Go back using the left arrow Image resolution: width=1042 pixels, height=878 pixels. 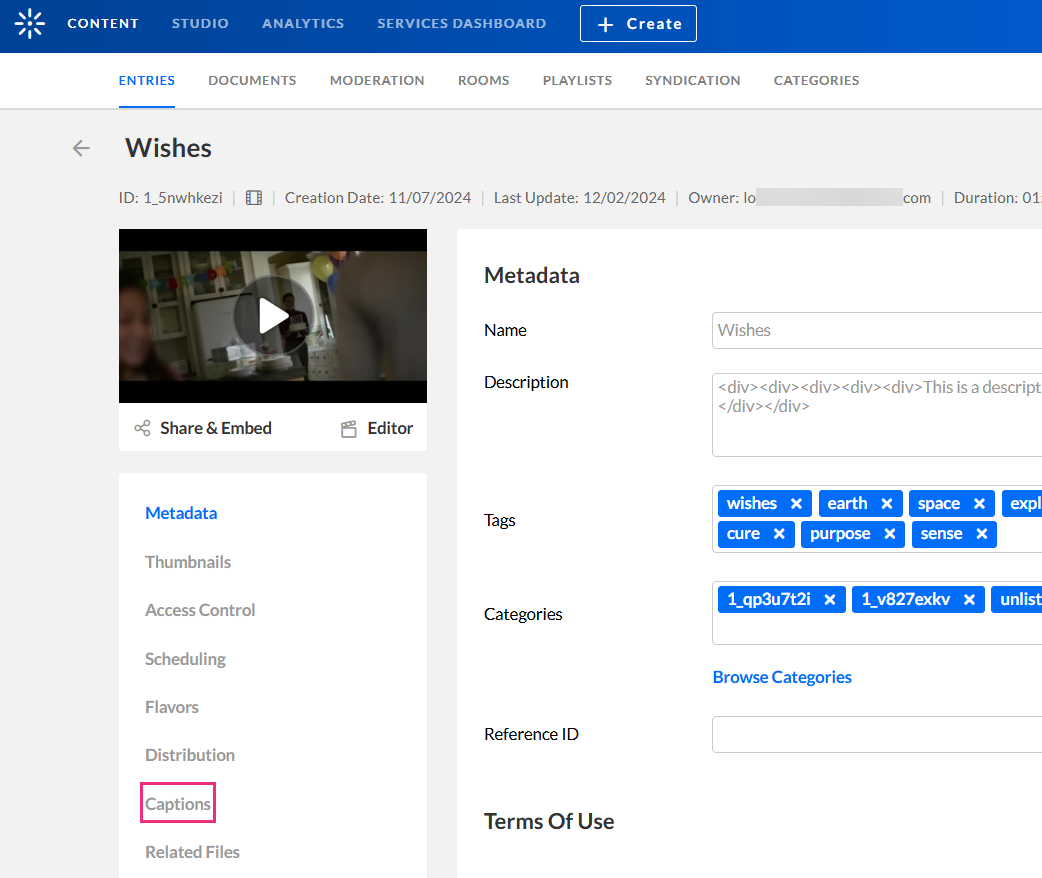click(x=81, y=148)
